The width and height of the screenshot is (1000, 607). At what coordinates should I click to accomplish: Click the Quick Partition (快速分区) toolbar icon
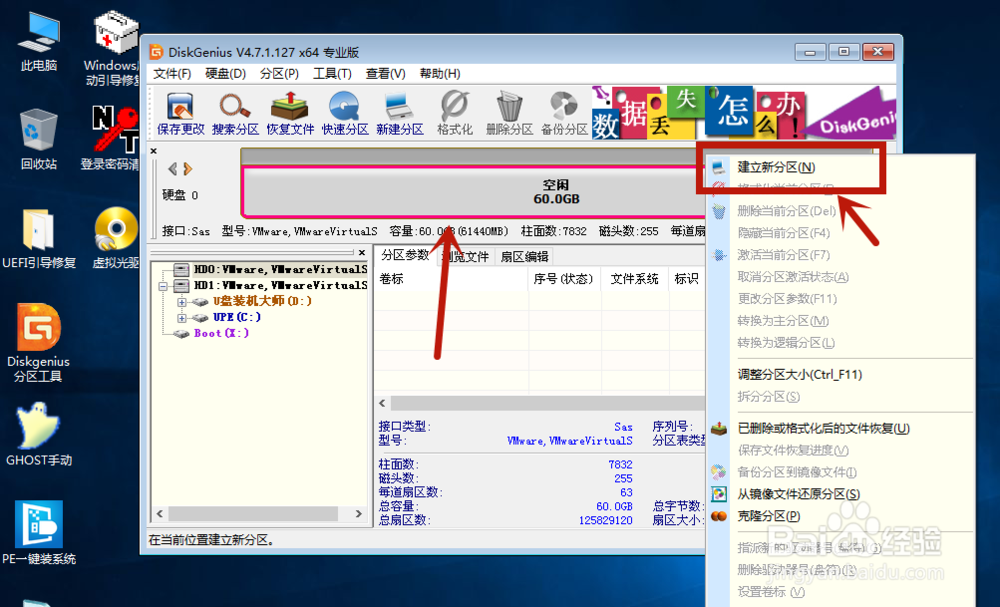click(345, 113)
